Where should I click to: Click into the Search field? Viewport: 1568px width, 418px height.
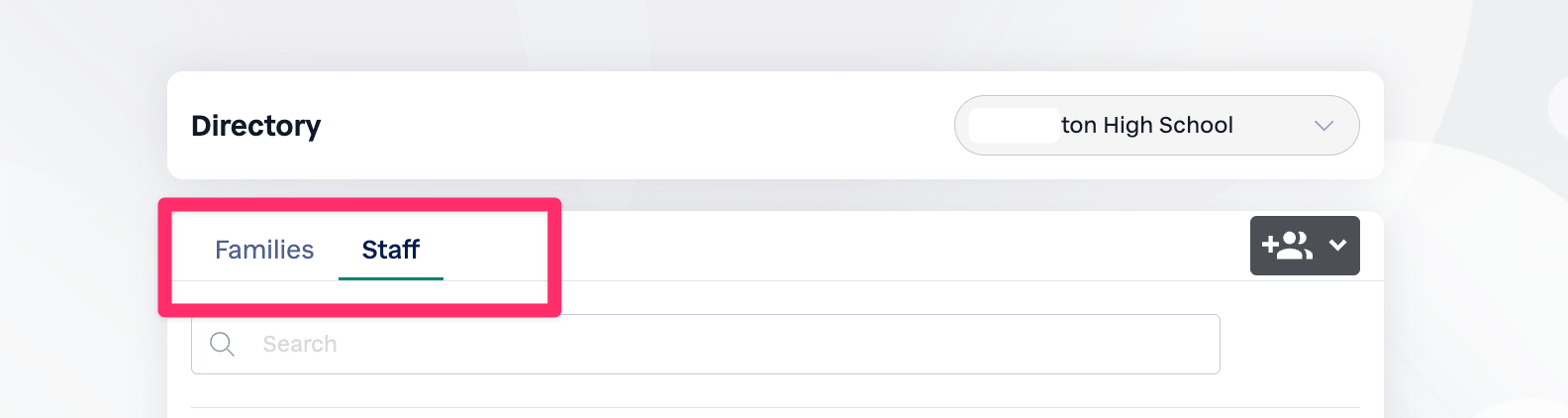705,345
